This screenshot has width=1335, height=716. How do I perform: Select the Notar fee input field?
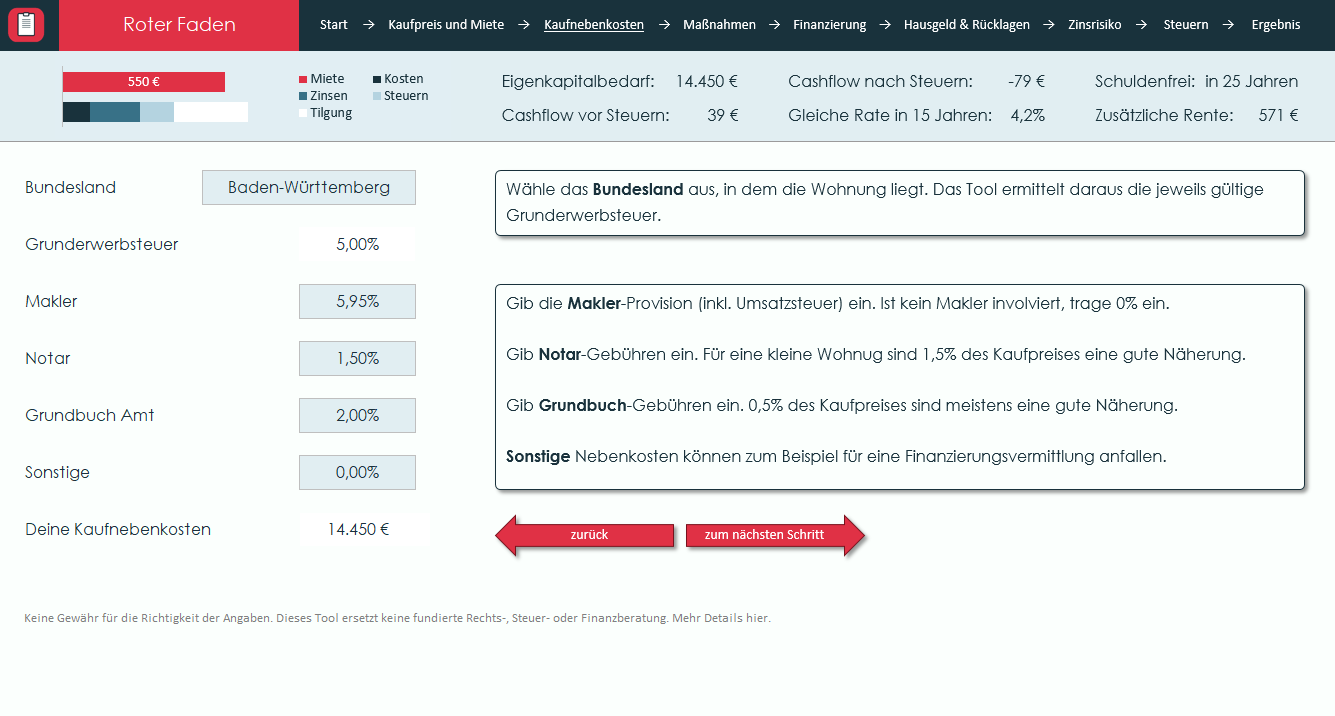[x=357, y=359]
